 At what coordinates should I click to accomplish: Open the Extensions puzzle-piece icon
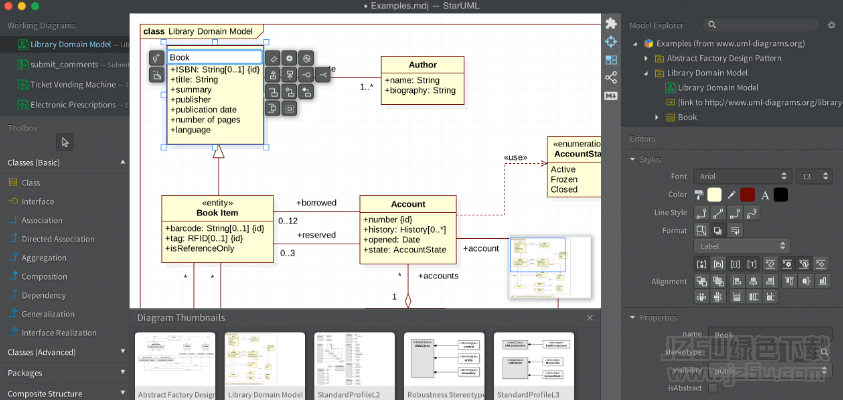611,24
